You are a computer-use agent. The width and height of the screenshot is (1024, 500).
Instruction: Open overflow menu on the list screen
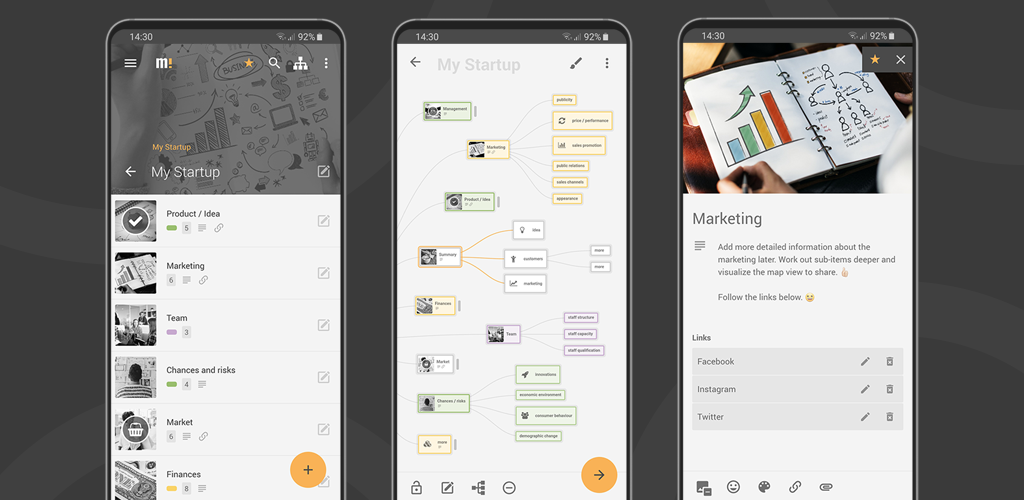pyautogui.click(x=326, y=63)
